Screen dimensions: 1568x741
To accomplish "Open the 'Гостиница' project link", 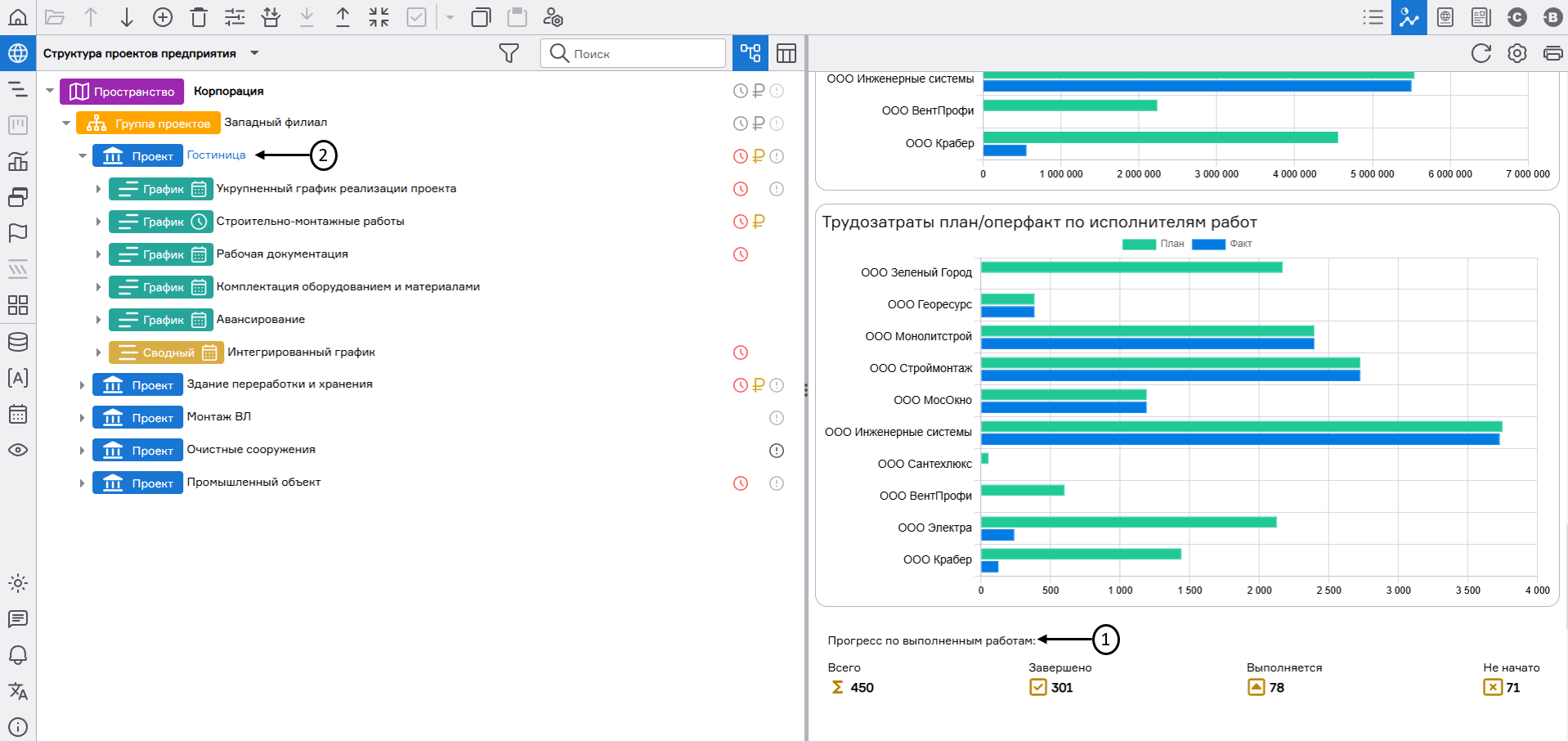I will pos(216,155).
